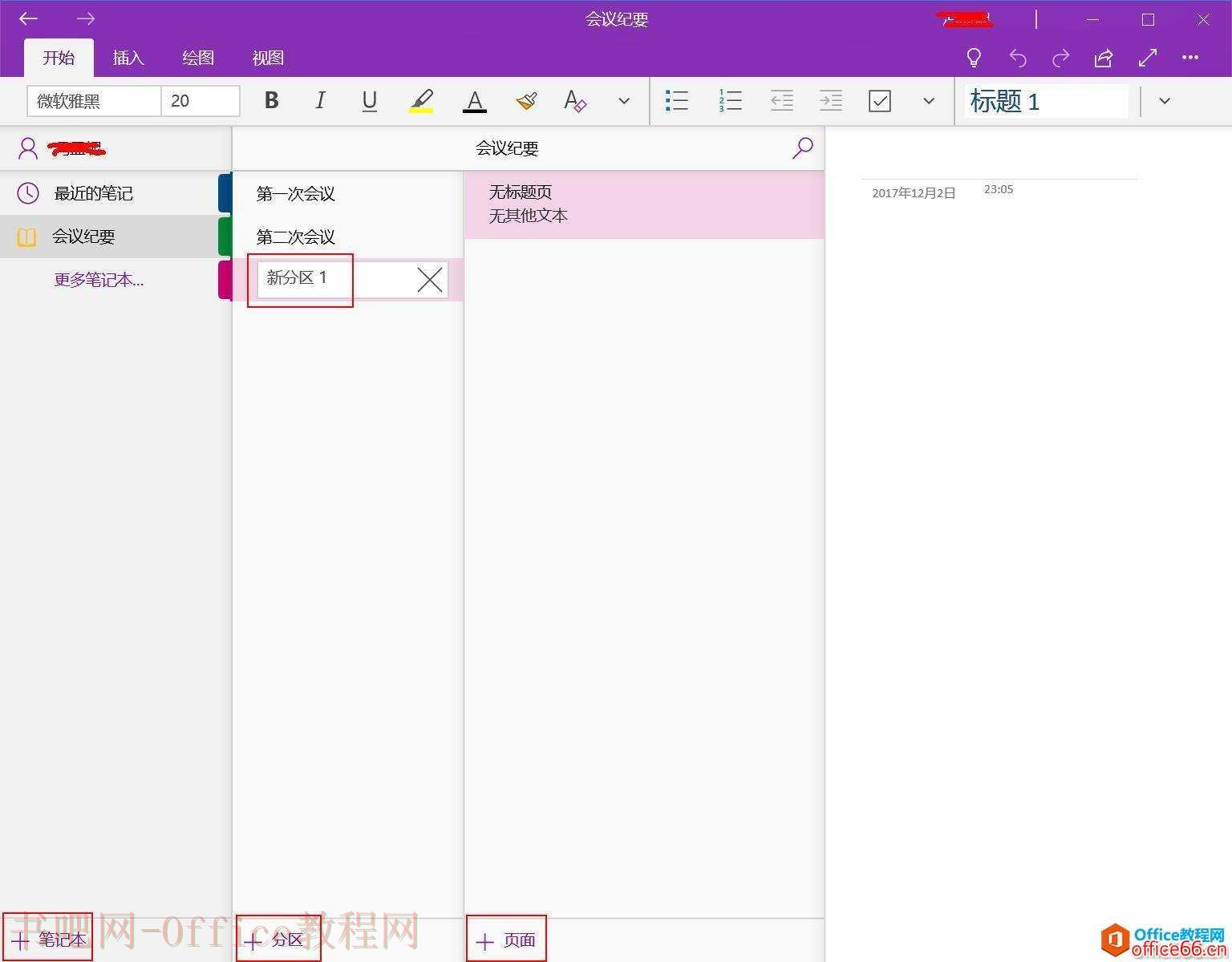Expand more font formatting options chevron
1232x962 pixels.
(624, 101)
